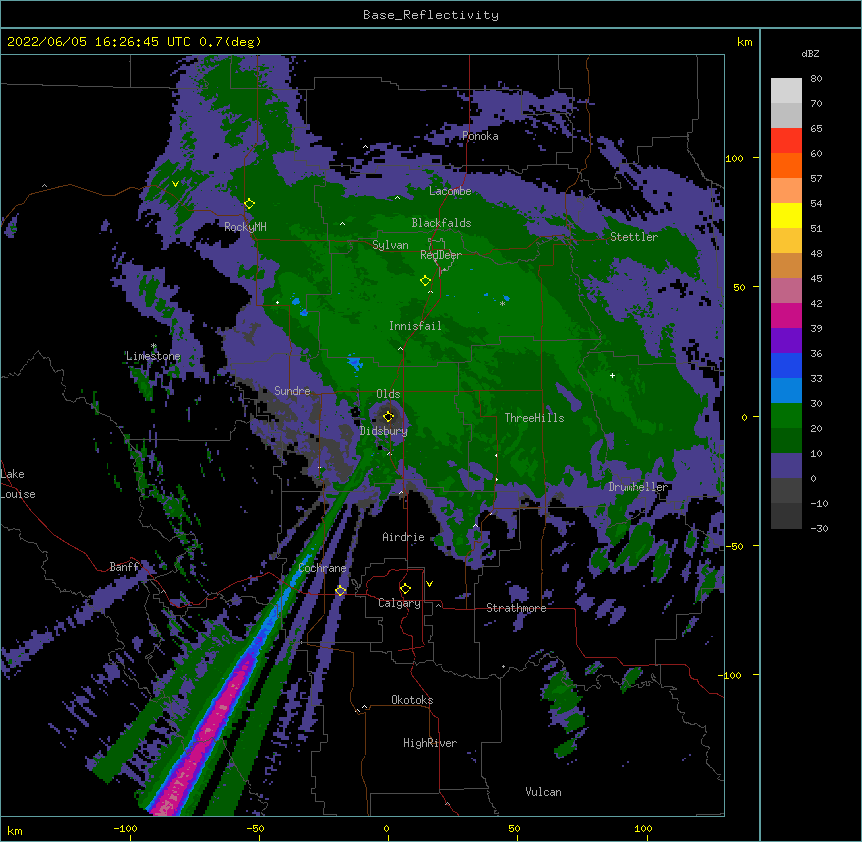Pick the slate purple 0-10 dBZ swatch
Viewport: 862px width, 842px height.
[x=786, y=466]
